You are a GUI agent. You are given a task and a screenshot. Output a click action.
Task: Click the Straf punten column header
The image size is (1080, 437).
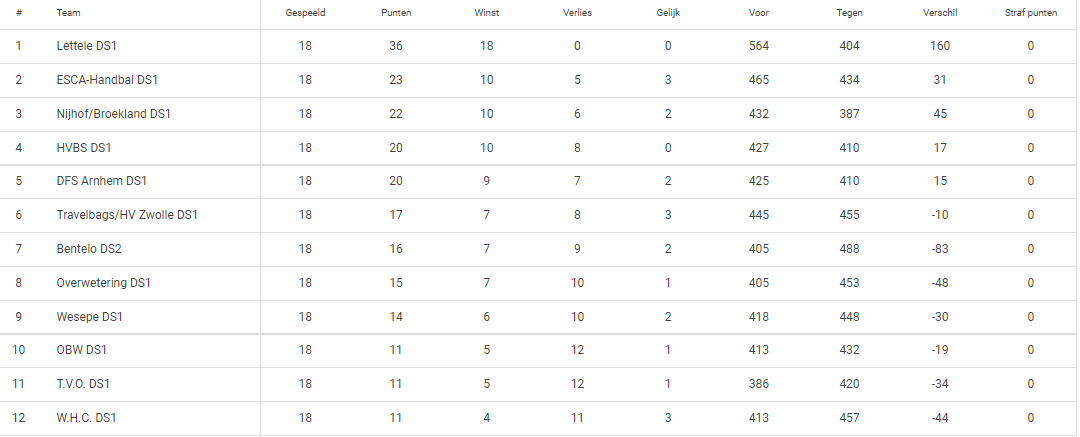(x=1031, y=13)
